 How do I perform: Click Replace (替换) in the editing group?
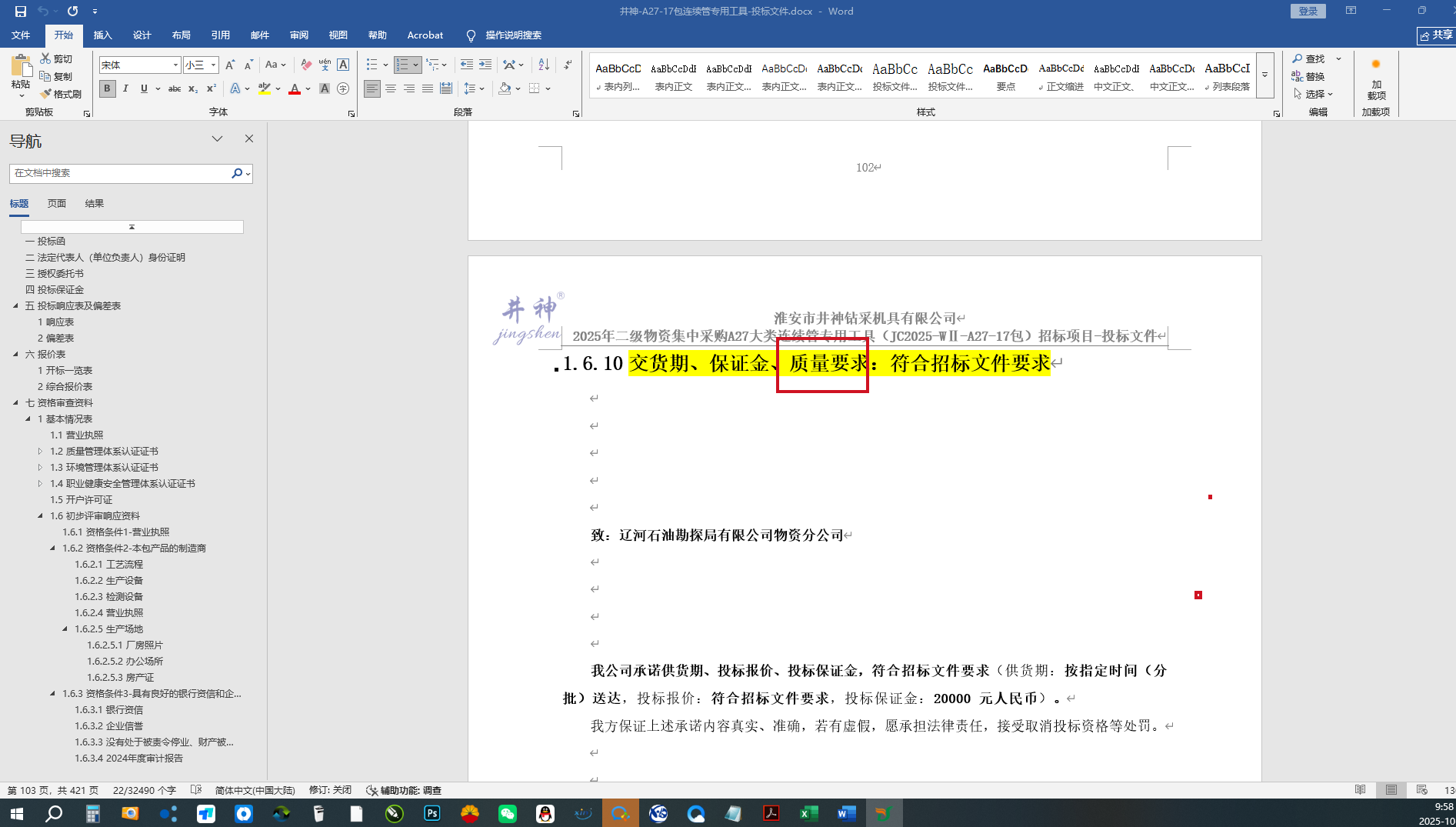pos(1308,76)
